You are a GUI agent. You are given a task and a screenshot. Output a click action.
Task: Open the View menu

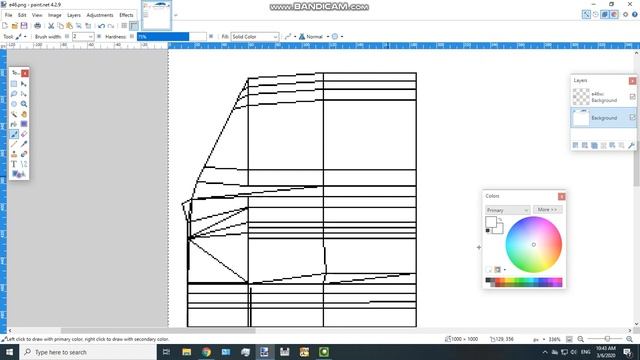click(37, 15)
